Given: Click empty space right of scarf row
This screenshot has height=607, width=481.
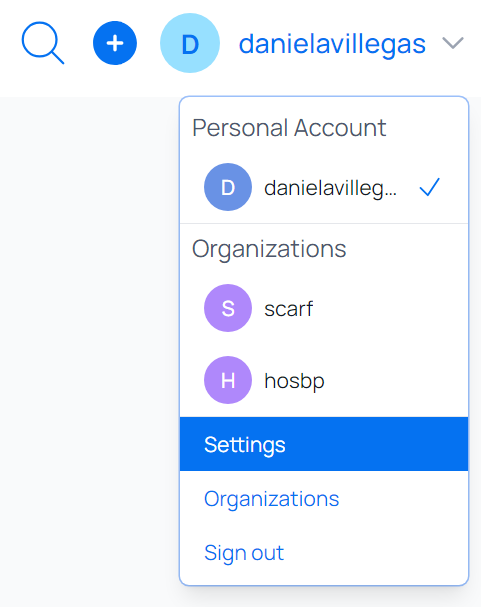Looking at the screenshot, I should 391,308.
